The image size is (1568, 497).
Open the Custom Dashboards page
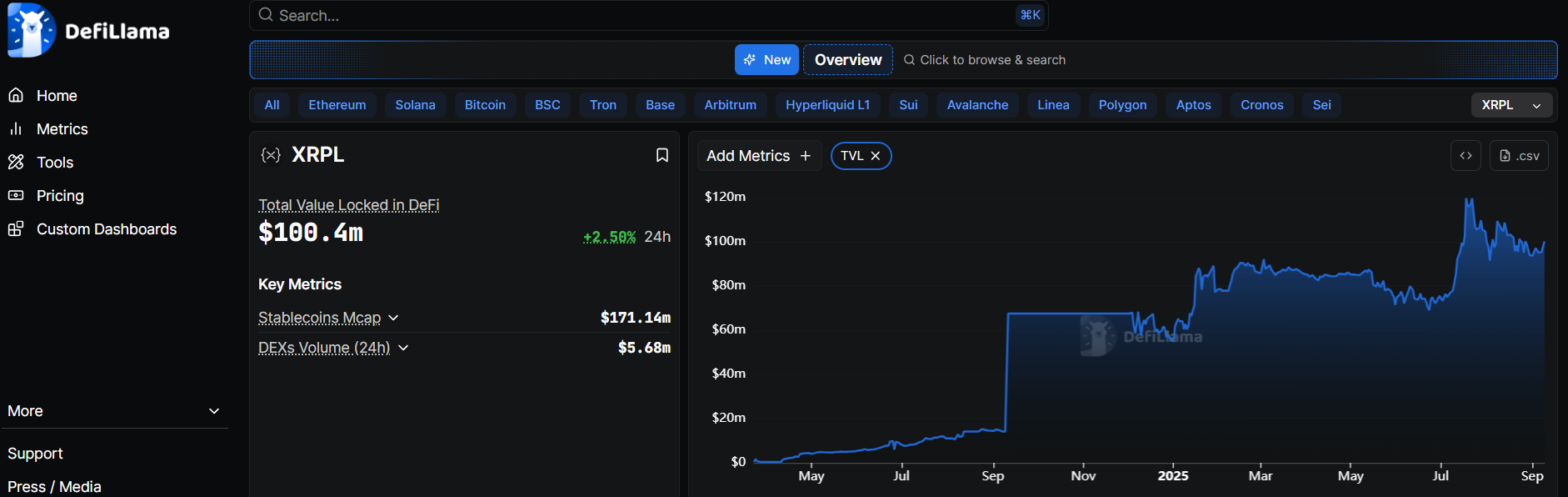pyautogui.click(x=107, y=229)
